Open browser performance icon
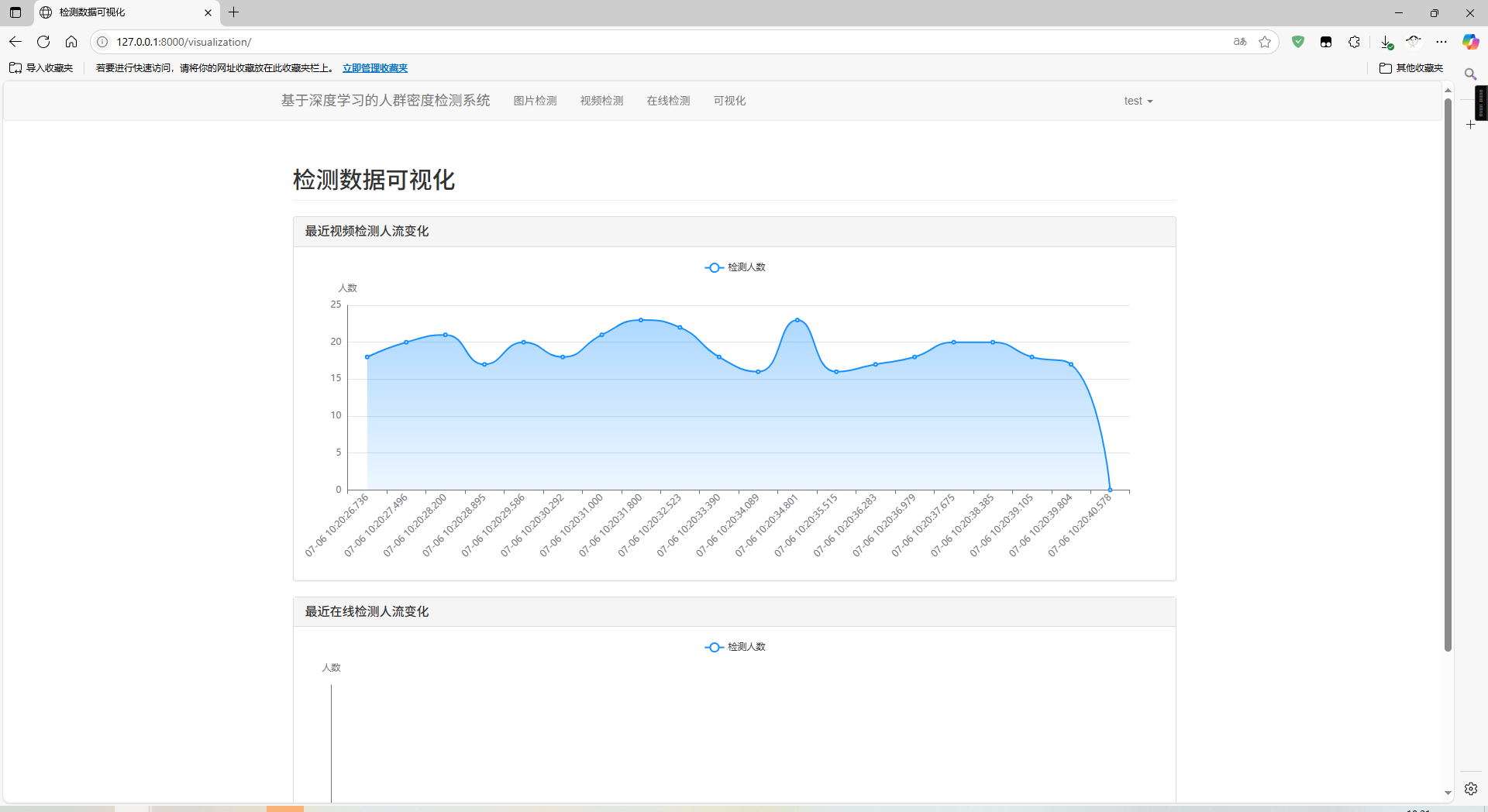 [1414, 42]
